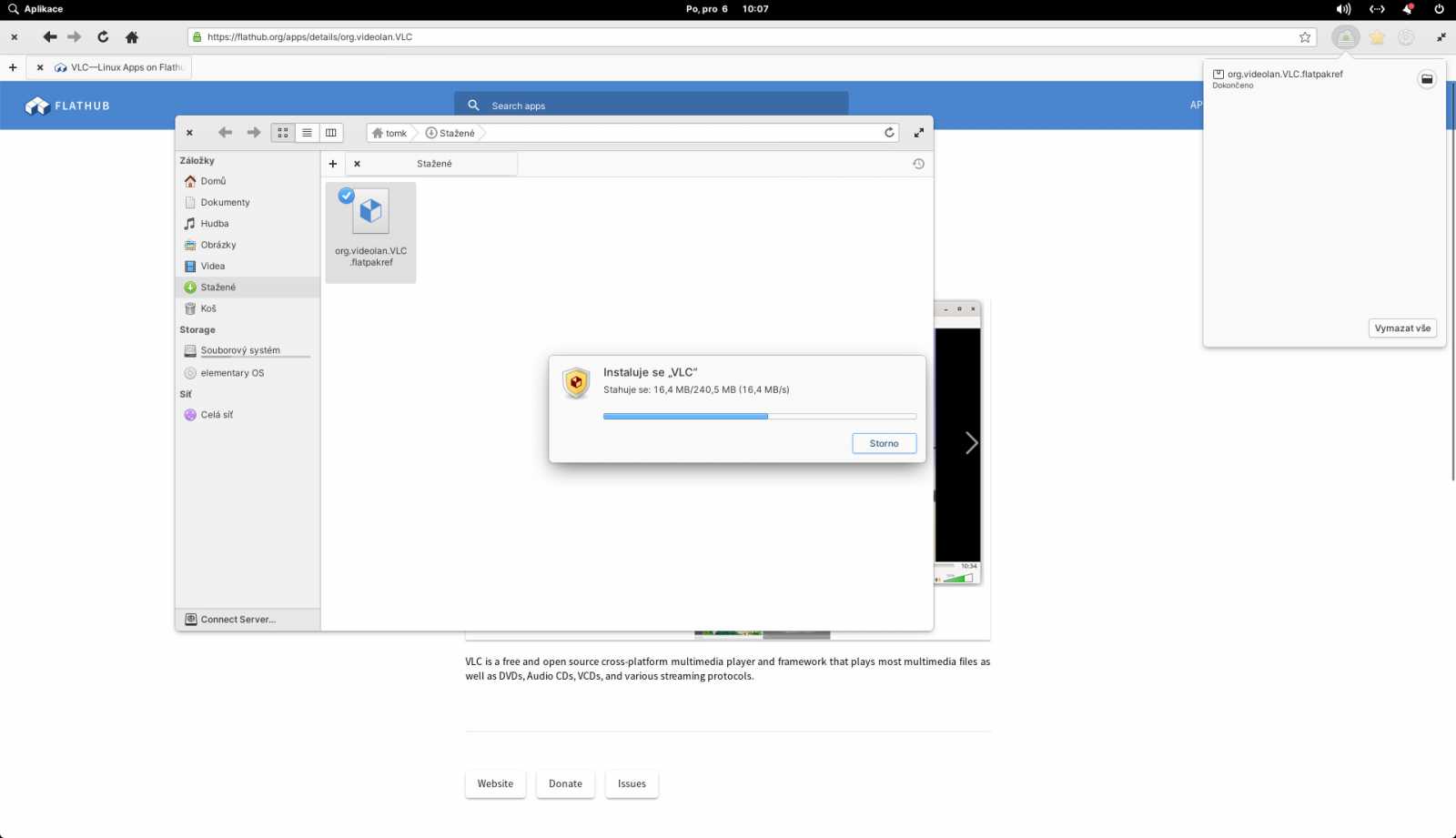The height and width of the screenshot is (838, 1456).
Task: Open downloaded file's folder icon in popover
Action: 1427,79
